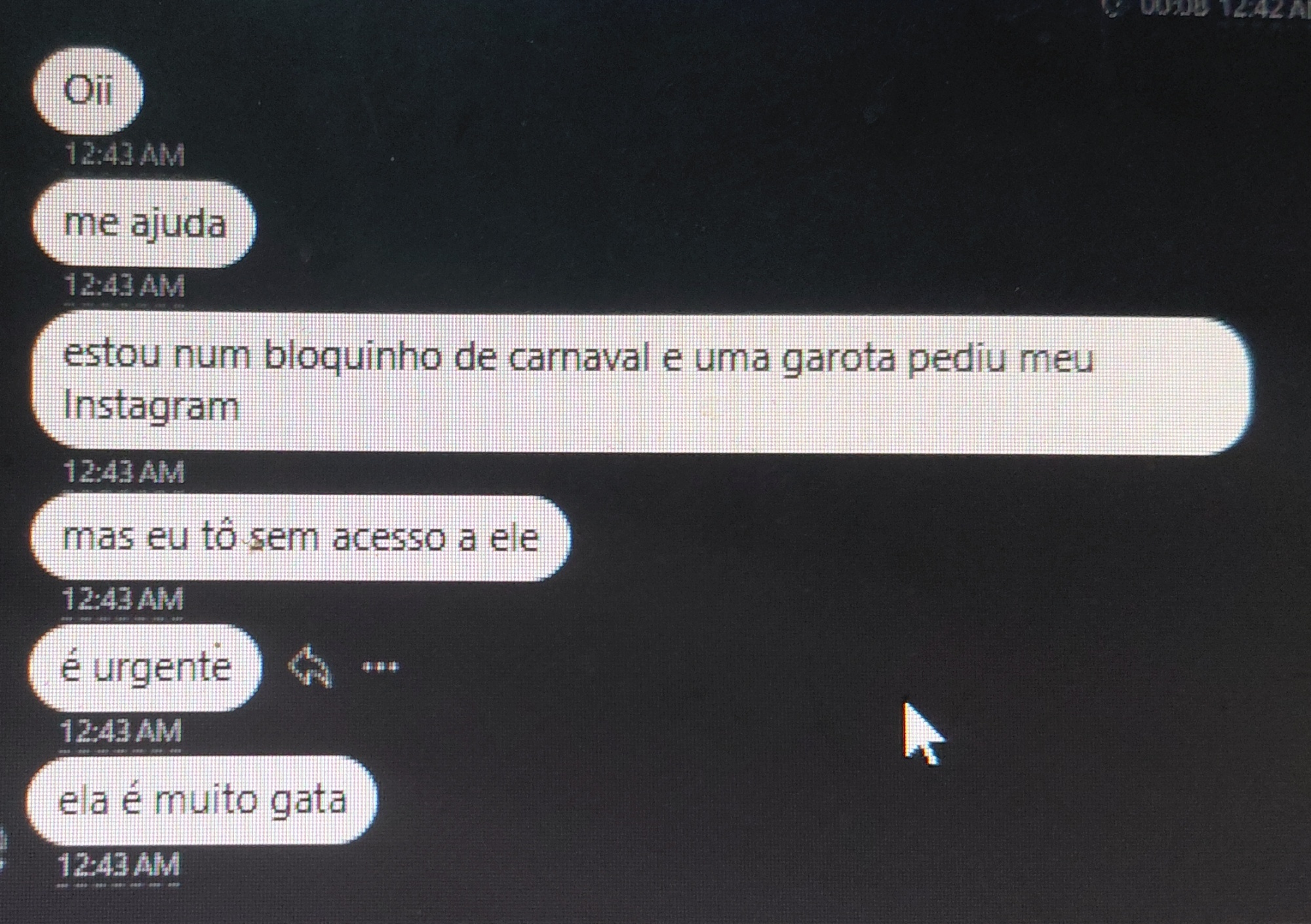Screen dimensions: 1311x924
Task: Click the timestamp under "ela é muito gata"
Action: pyautogui.click(x=119, y=865)
